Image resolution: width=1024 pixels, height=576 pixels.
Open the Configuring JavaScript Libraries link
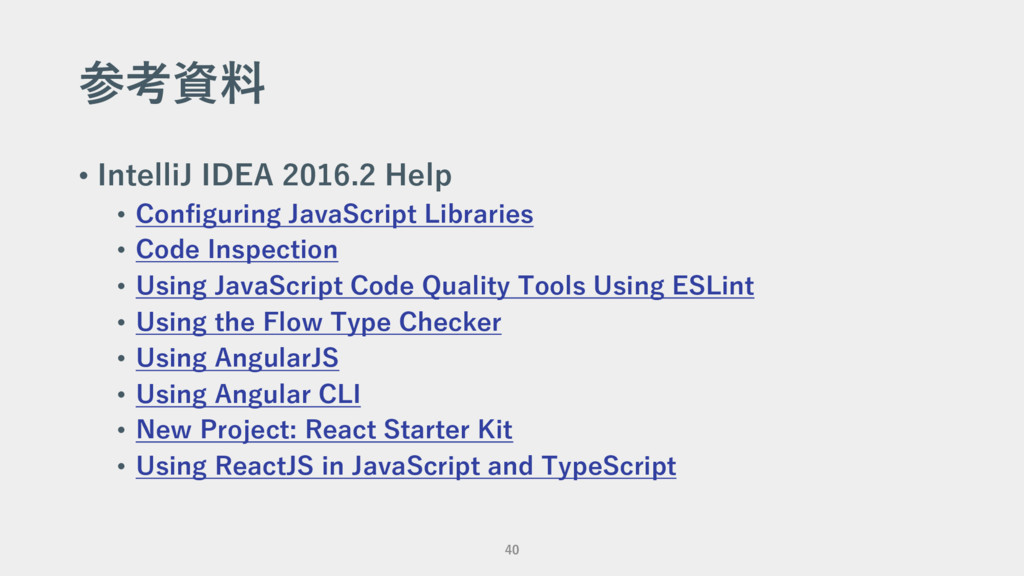coord(334,214)
